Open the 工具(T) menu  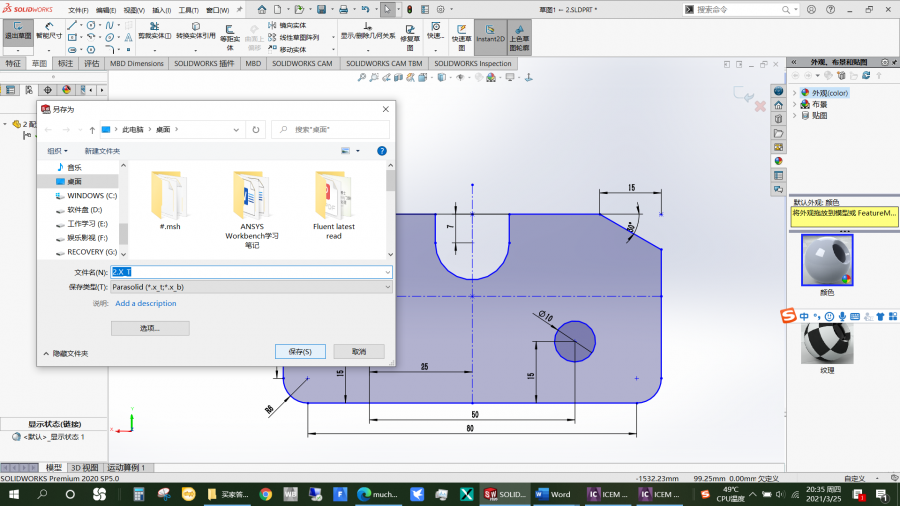tap(188, 9)
